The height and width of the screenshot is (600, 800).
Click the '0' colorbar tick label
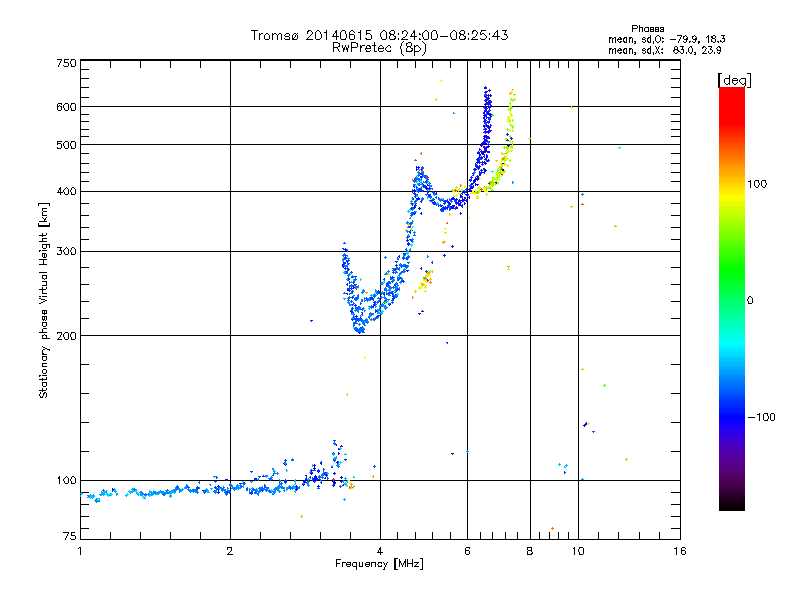tap(749, 301)
